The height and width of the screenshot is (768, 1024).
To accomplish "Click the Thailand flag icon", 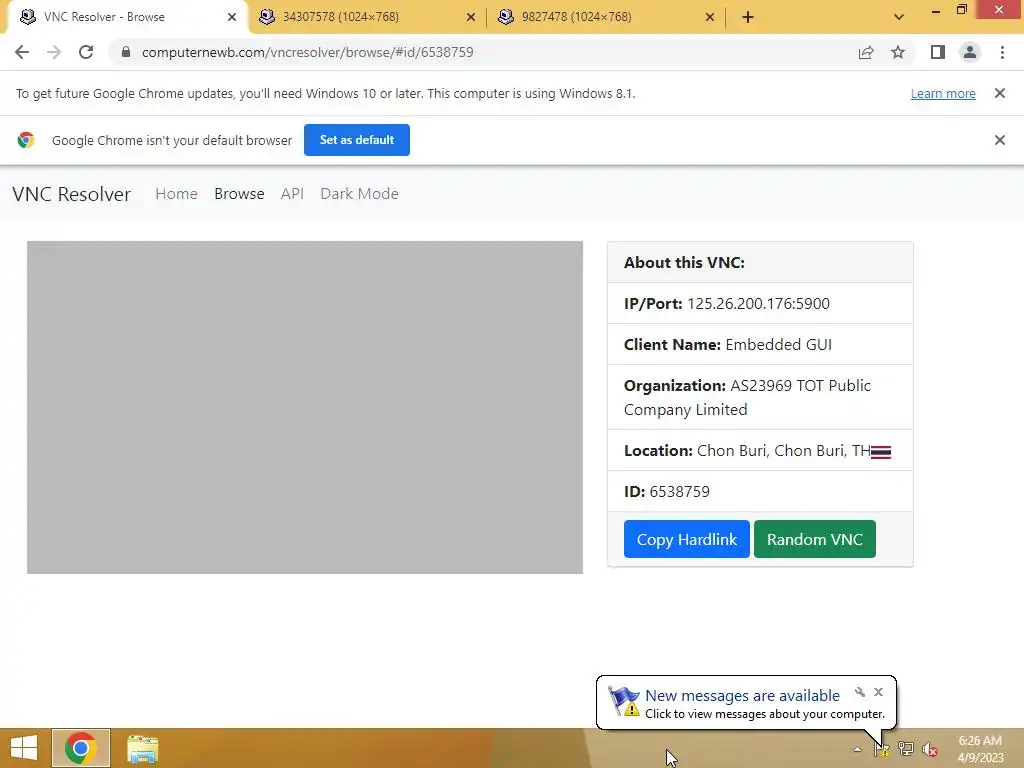I will 880,452.
